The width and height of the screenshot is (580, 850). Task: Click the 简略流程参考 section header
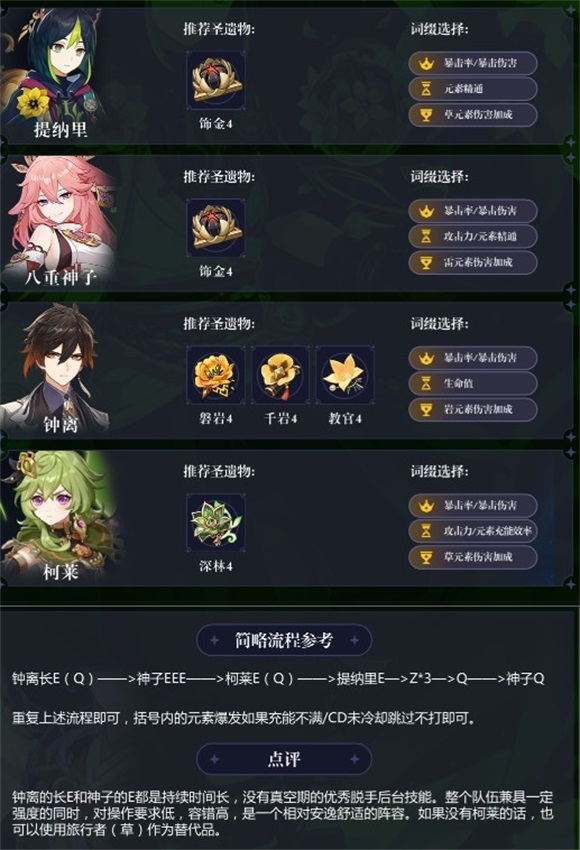pos(284,640)
